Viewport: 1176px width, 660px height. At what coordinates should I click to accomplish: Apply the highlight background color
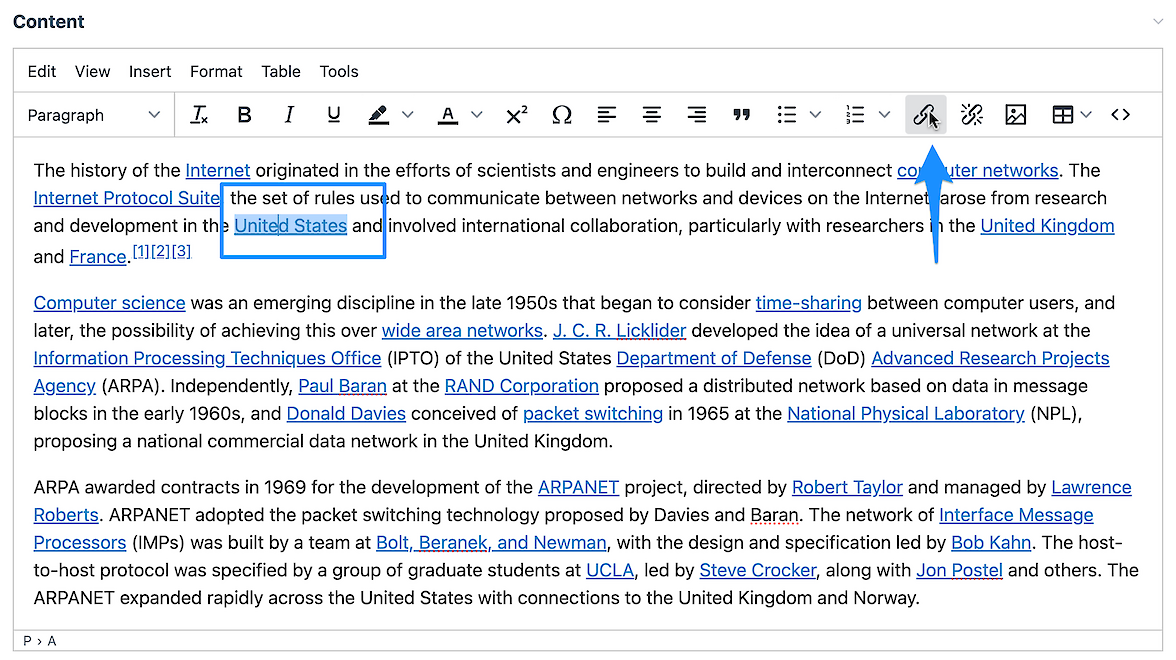point(378,115)
